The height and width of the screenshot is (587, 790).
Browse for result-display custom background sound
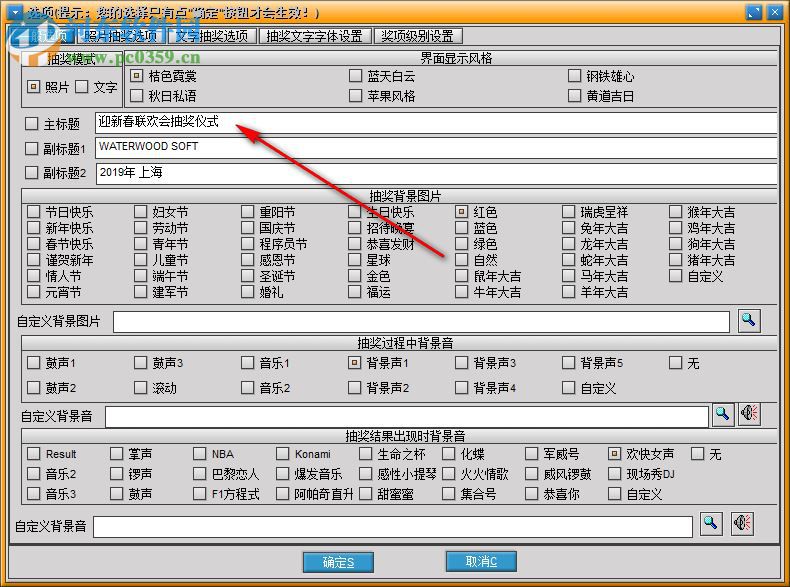(711, 524)
